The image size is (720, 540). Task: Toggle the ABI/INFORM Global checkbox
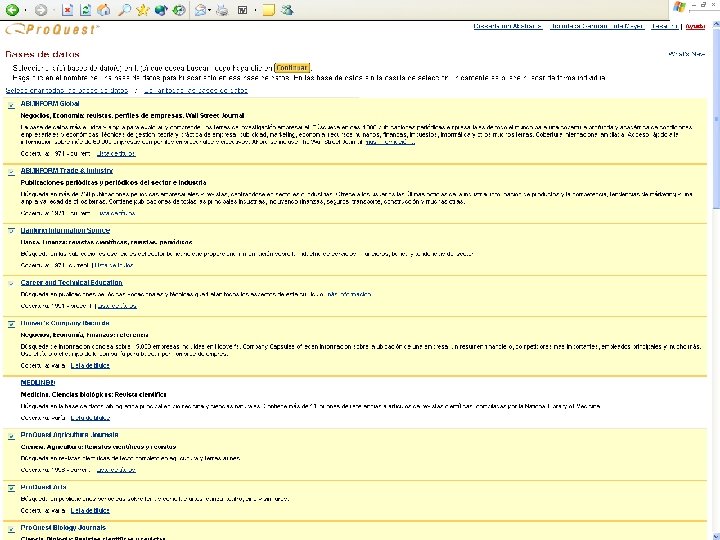coord(11,105)
